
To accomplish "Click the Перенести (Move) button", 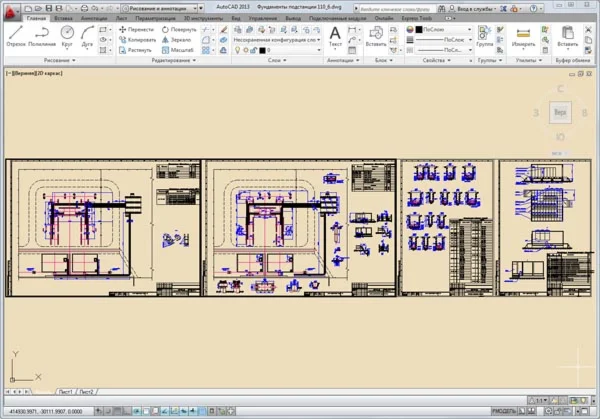I will pos(135,30).
